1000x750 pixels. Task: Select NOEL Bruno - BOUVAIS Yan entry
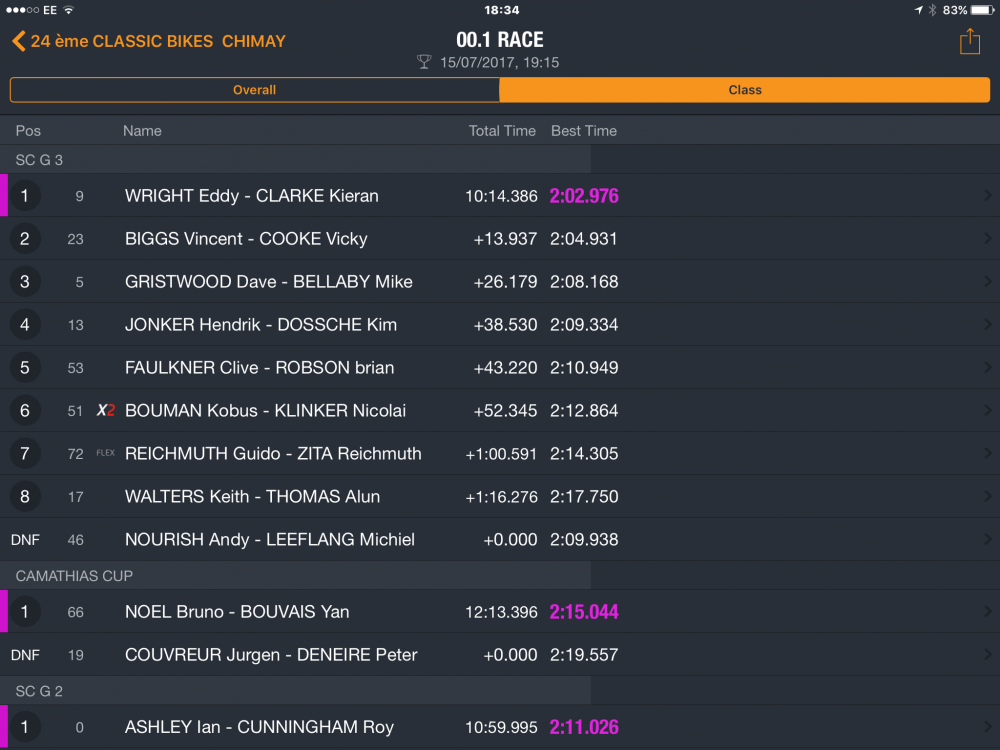(500, 612)
